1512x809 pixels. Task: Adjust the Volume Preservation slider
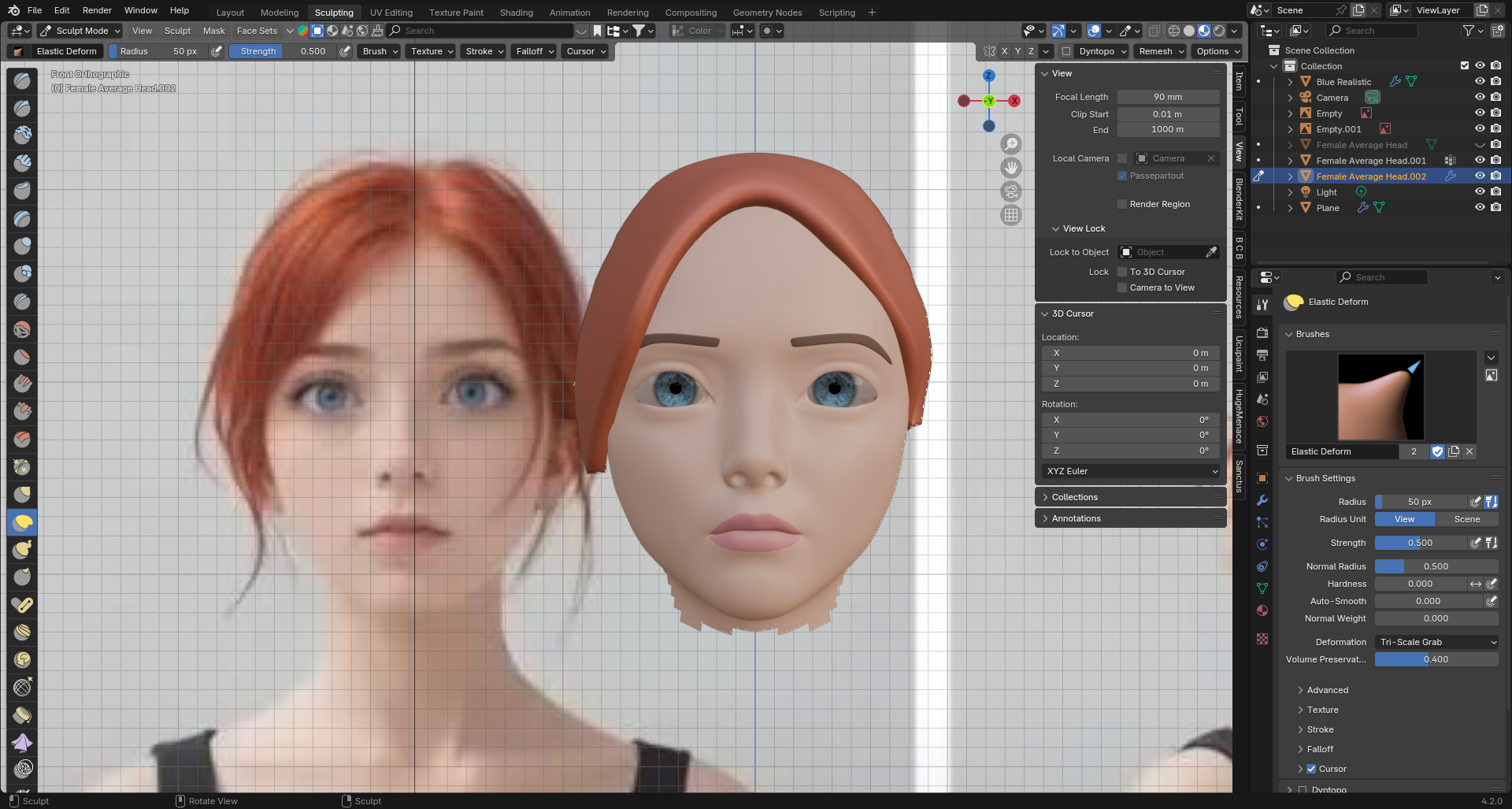tap(1436, 659)
